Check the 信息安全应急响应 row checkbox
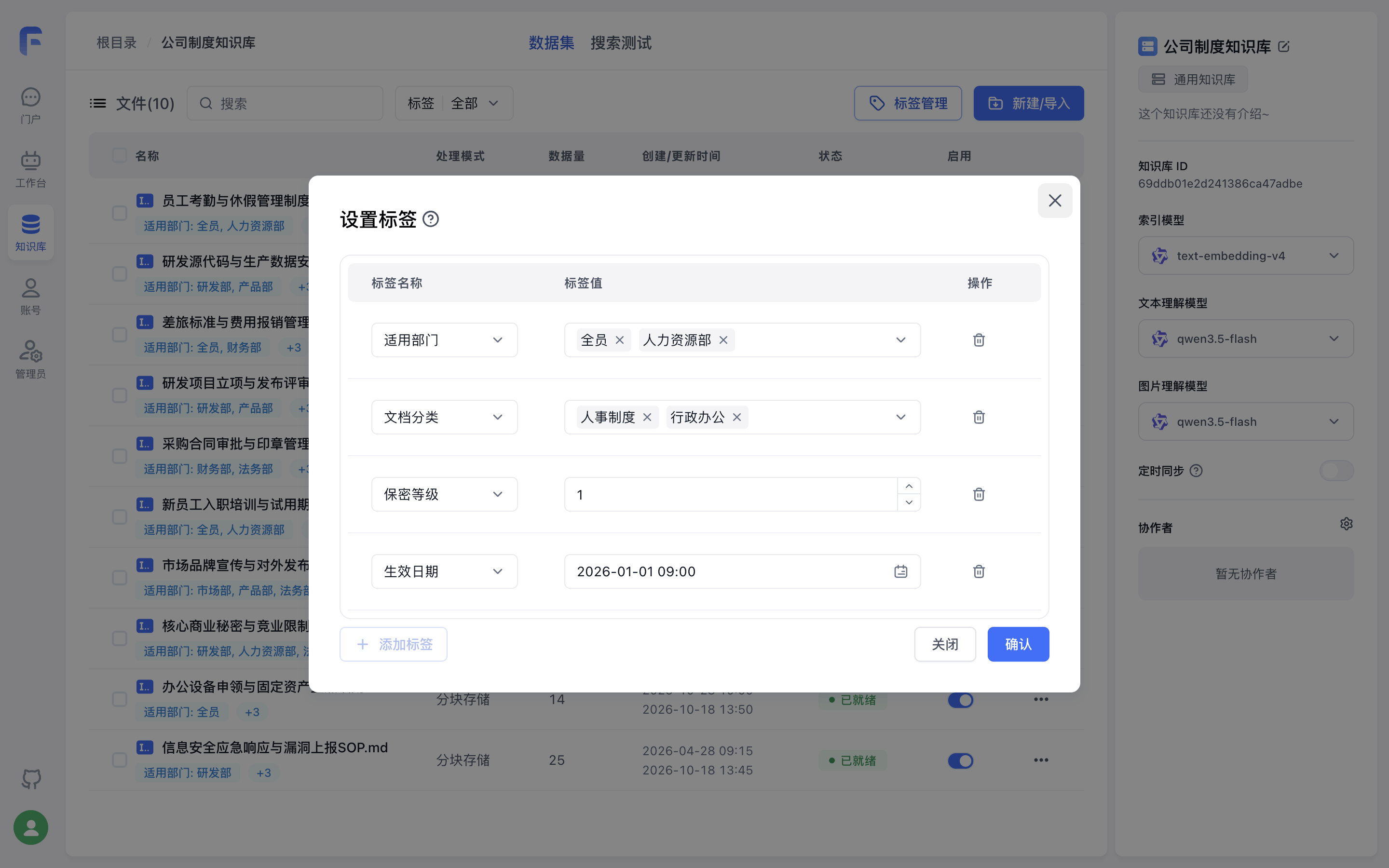 pos(120,760)
